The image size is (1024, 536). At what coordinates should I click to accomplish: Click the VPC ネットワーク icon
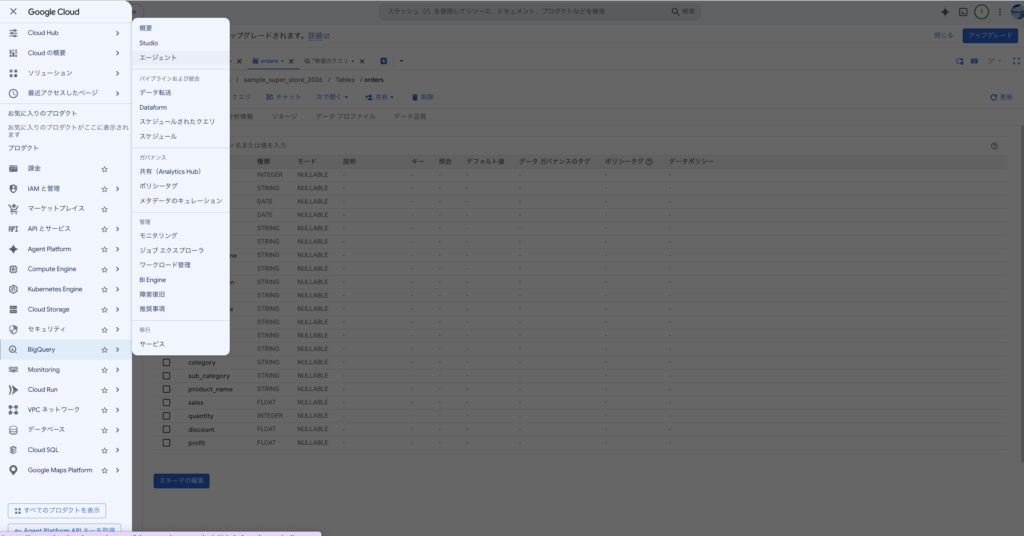coord(13,410)
